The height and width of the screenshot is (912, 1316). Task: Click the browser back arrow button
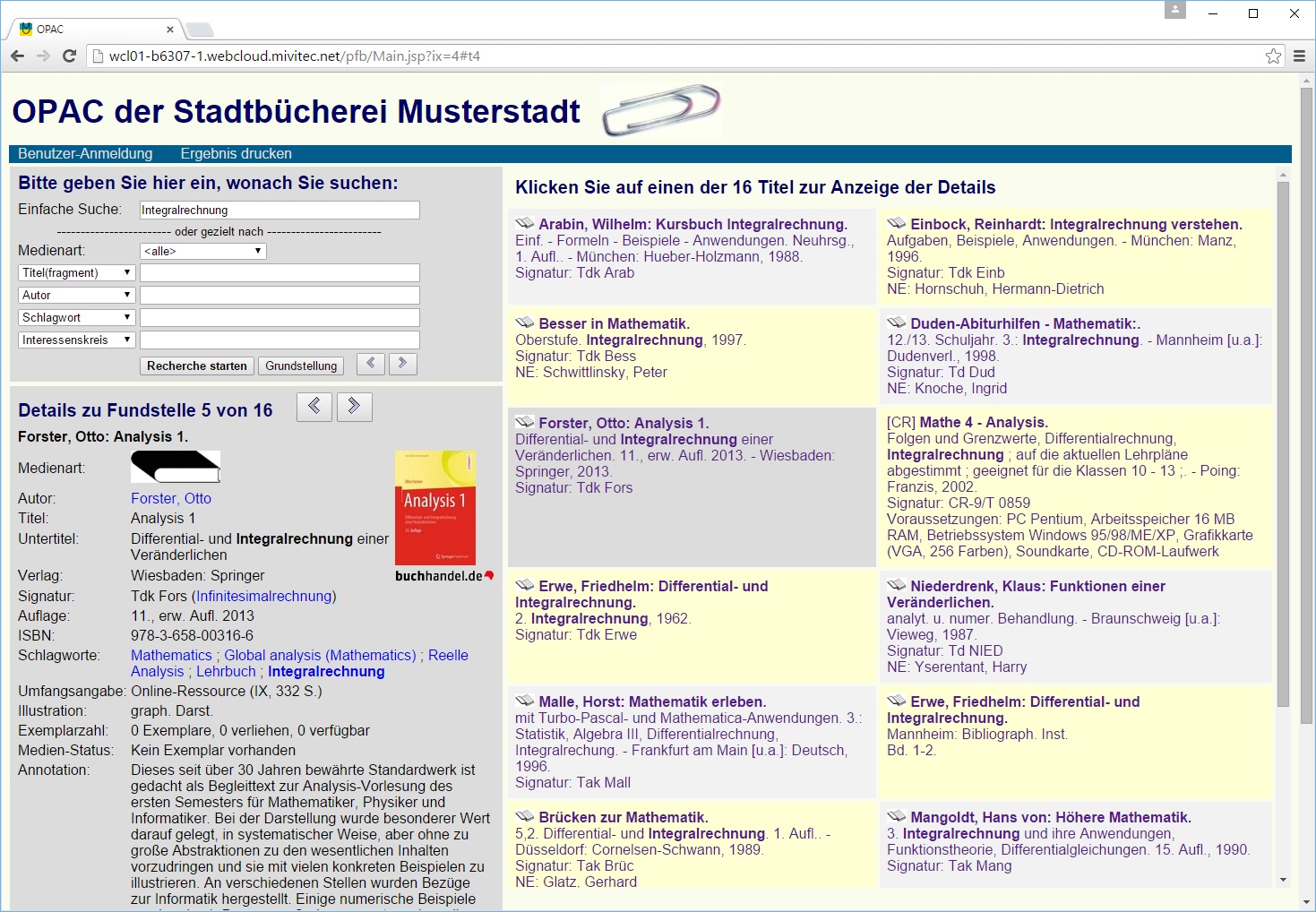tap(17, 56)
